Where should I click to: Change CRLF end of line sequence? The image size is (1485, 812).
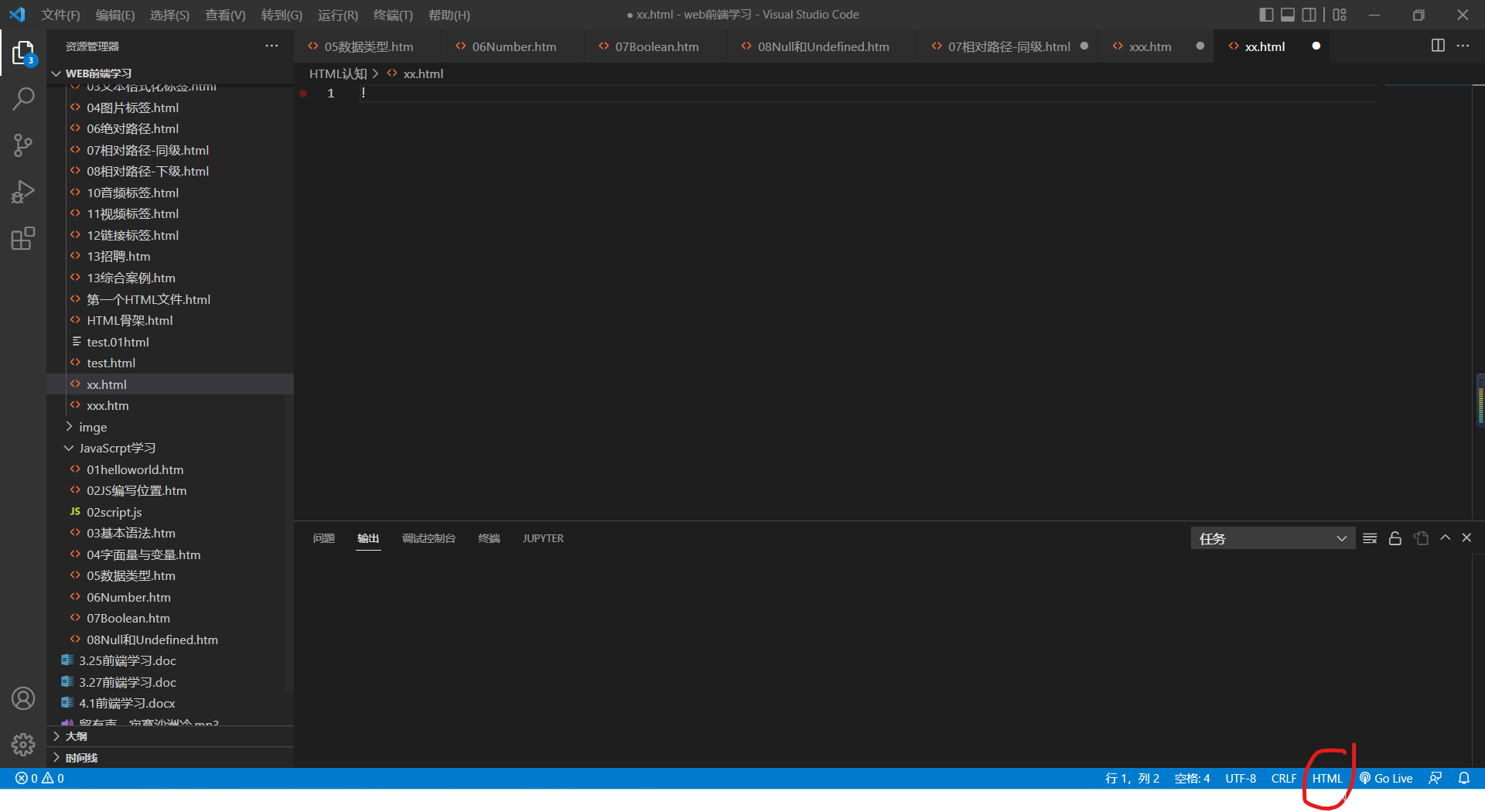point(1284,778)
